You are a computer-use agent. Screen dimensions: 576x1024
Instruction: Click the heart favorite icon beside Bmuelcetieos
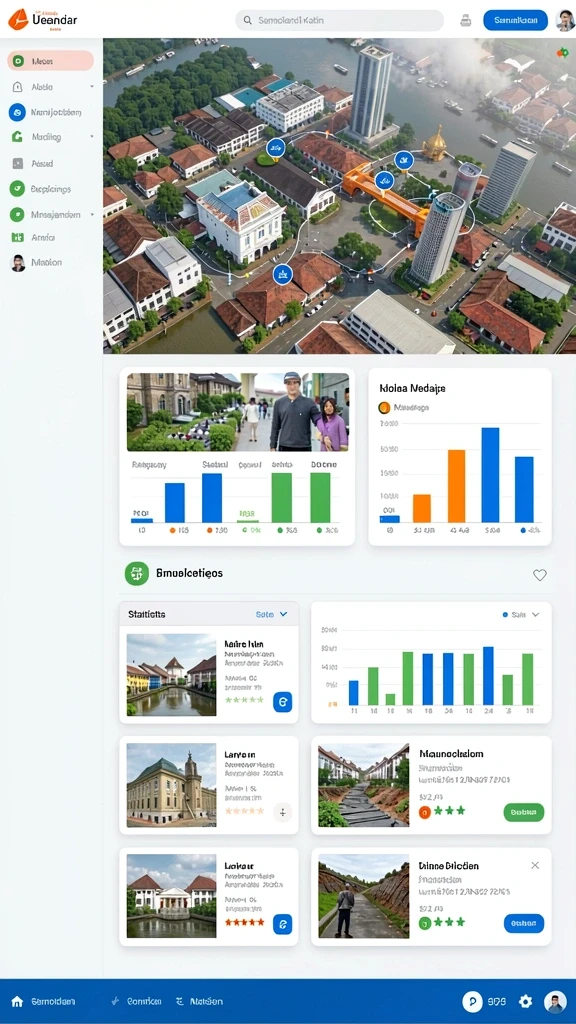point(539,575)
